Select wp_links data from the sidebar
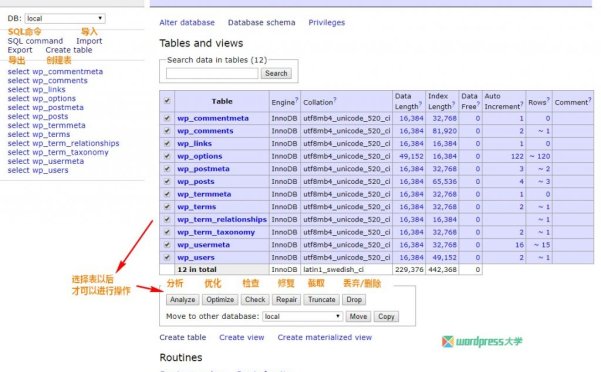Viewport: 601px width, 372px height. pos(18,89)
